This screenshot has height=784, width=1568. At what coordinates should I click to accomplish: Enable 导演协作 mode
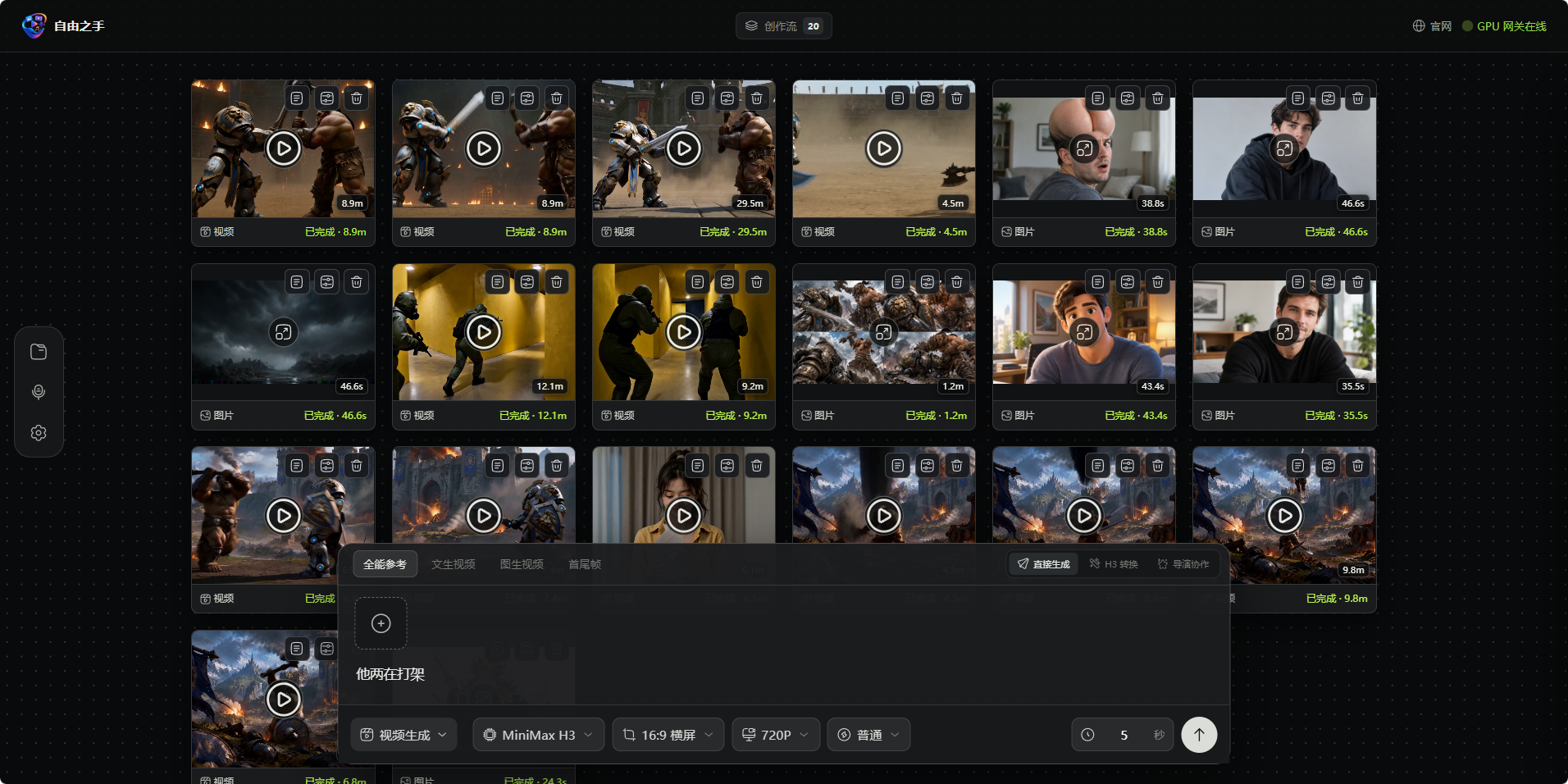click(1183, 564)
